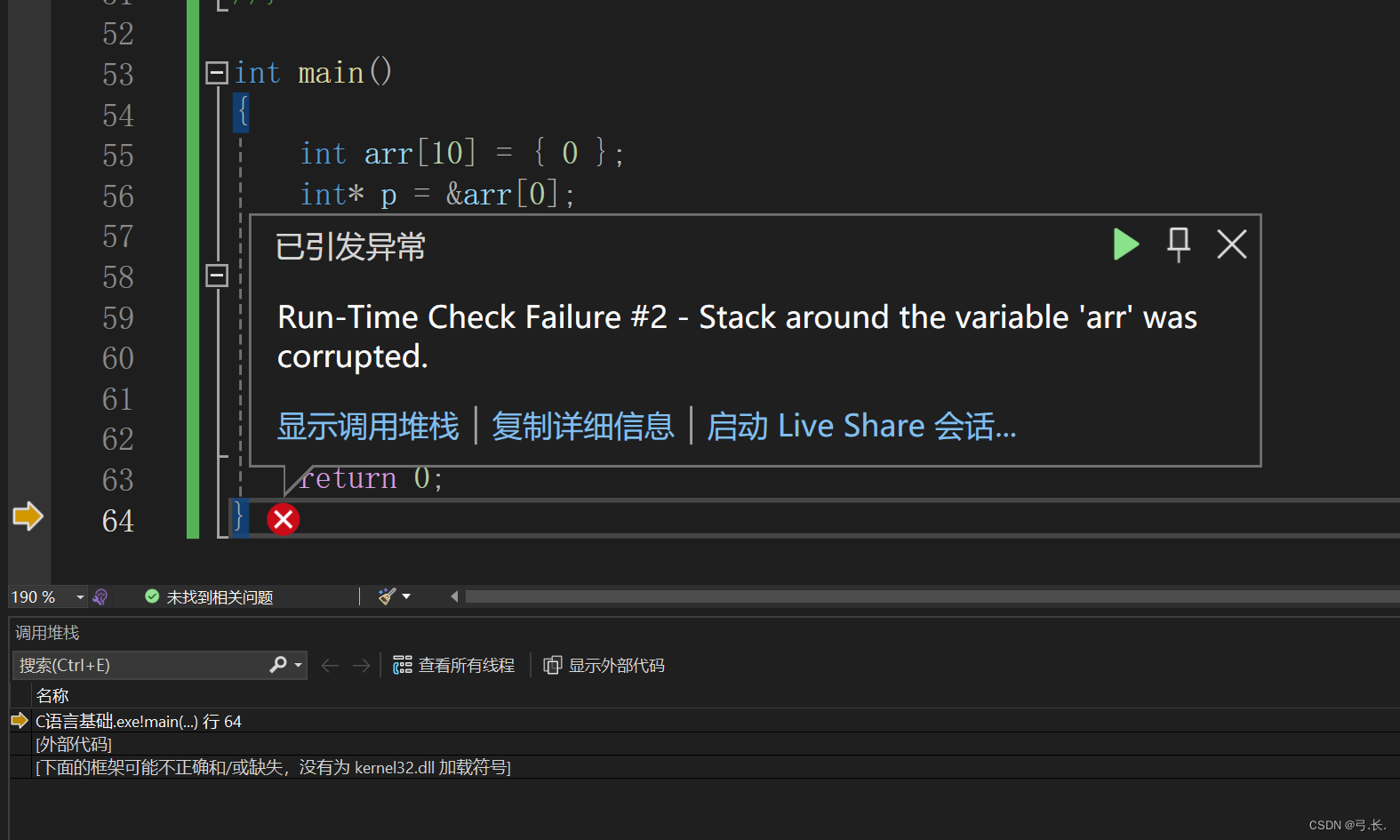This screenshot has height=840, width=1400.
Task: Click the IntelliCode purple icon
Action: click(100, 597)
